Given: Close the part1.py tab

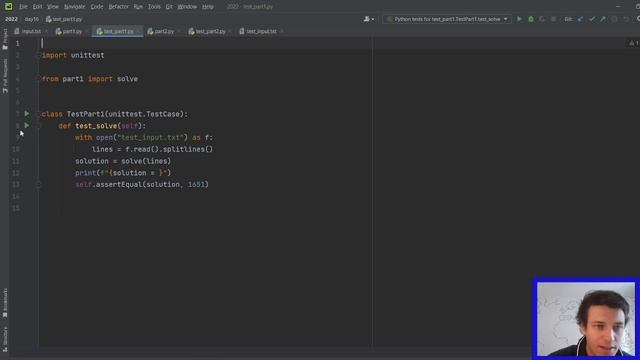Looking at the screenshot, I should [87, 31].
